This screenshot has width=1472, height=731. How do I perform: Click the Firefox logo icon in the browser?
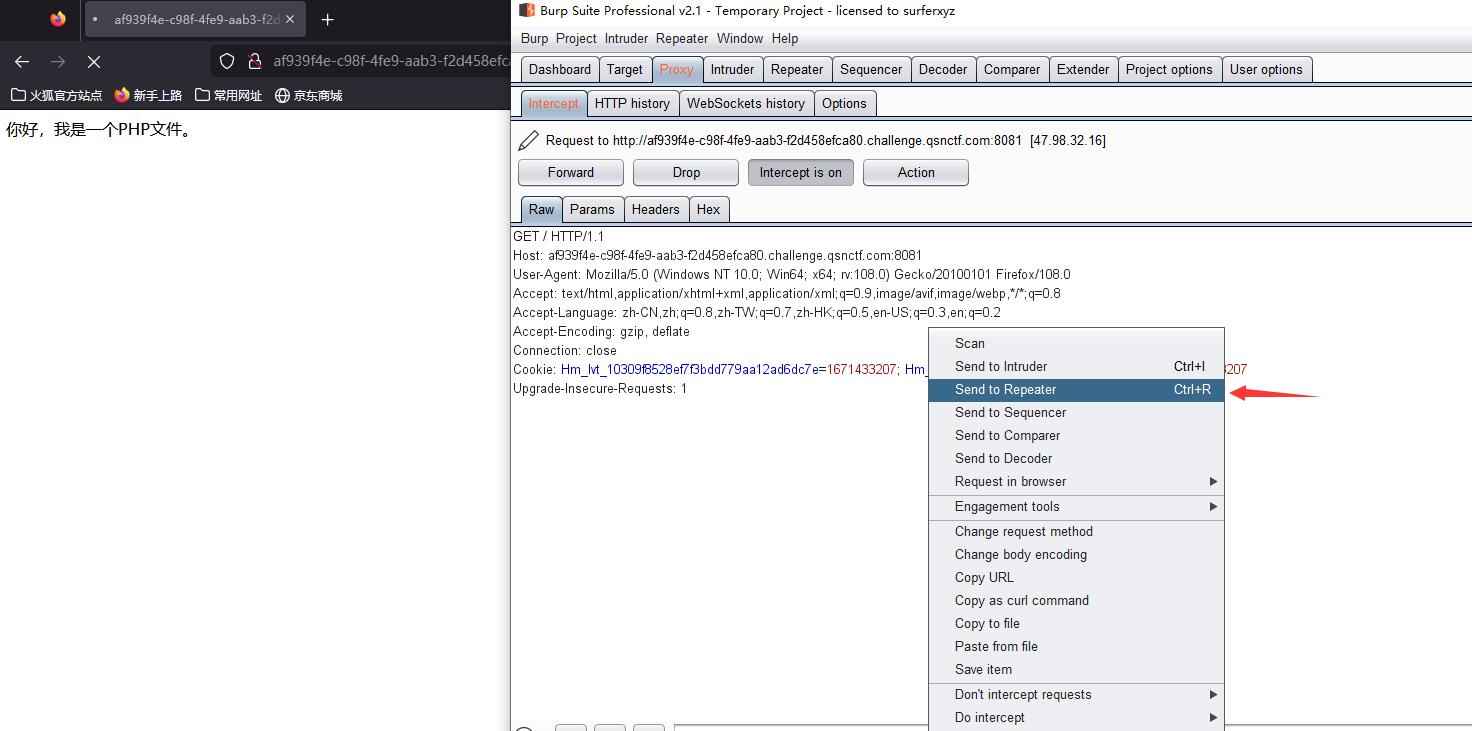click(58, 19)
